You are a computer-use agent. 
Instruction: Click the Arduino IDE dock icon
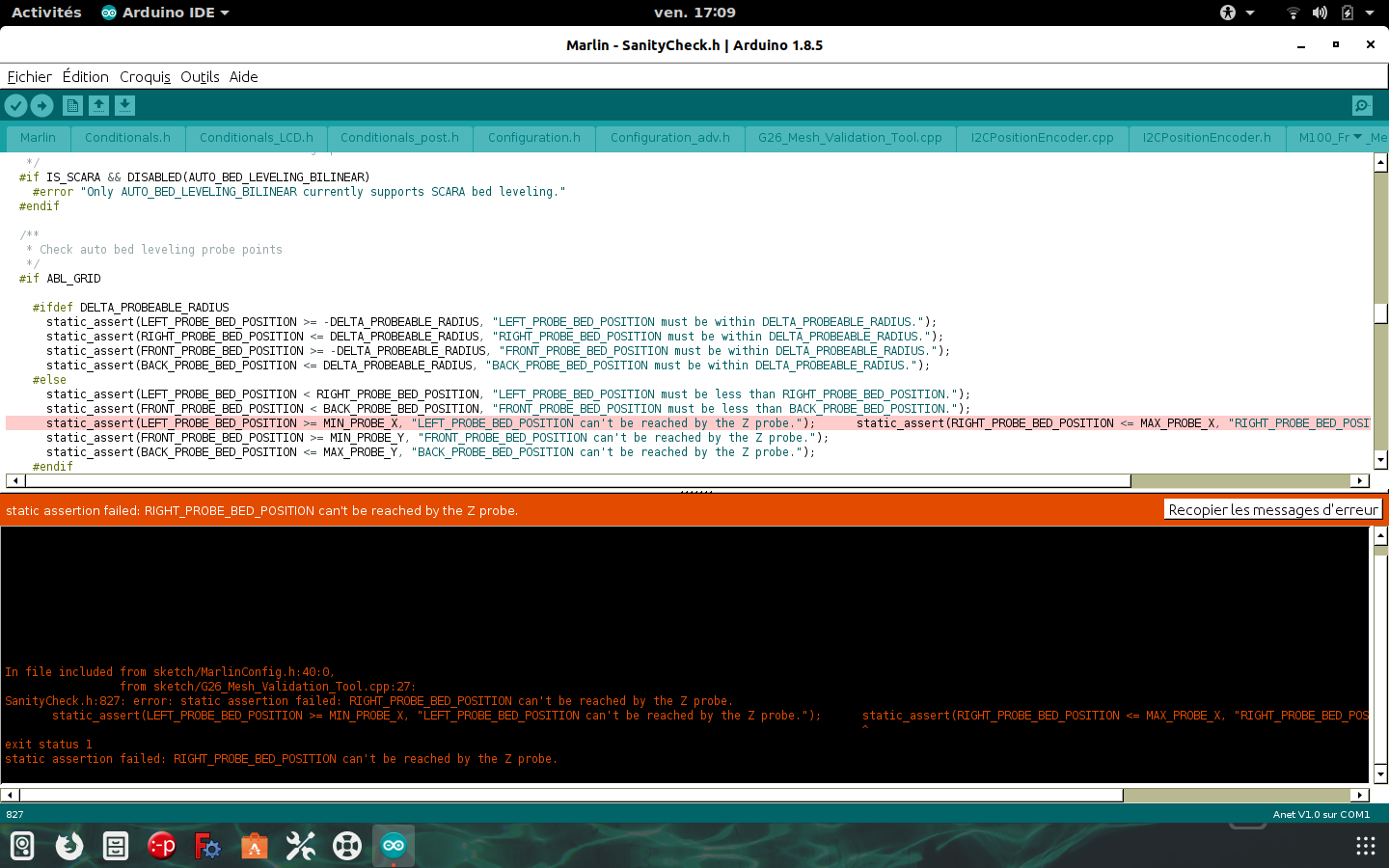click(x=393, y=847)
